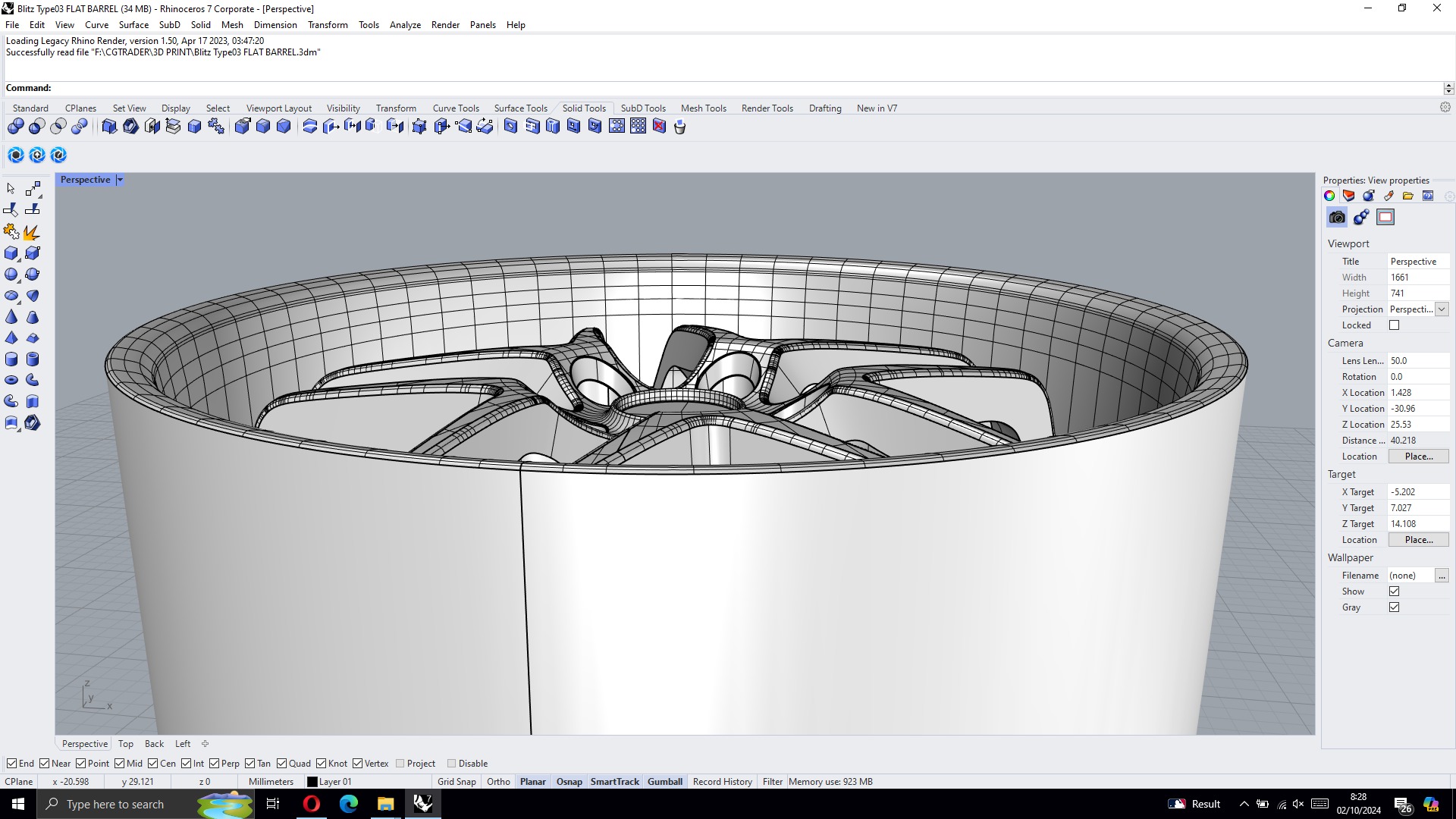Click the camera Location Place button
The height and width of the screenshot is (819, 1456).
[1418, 457]
